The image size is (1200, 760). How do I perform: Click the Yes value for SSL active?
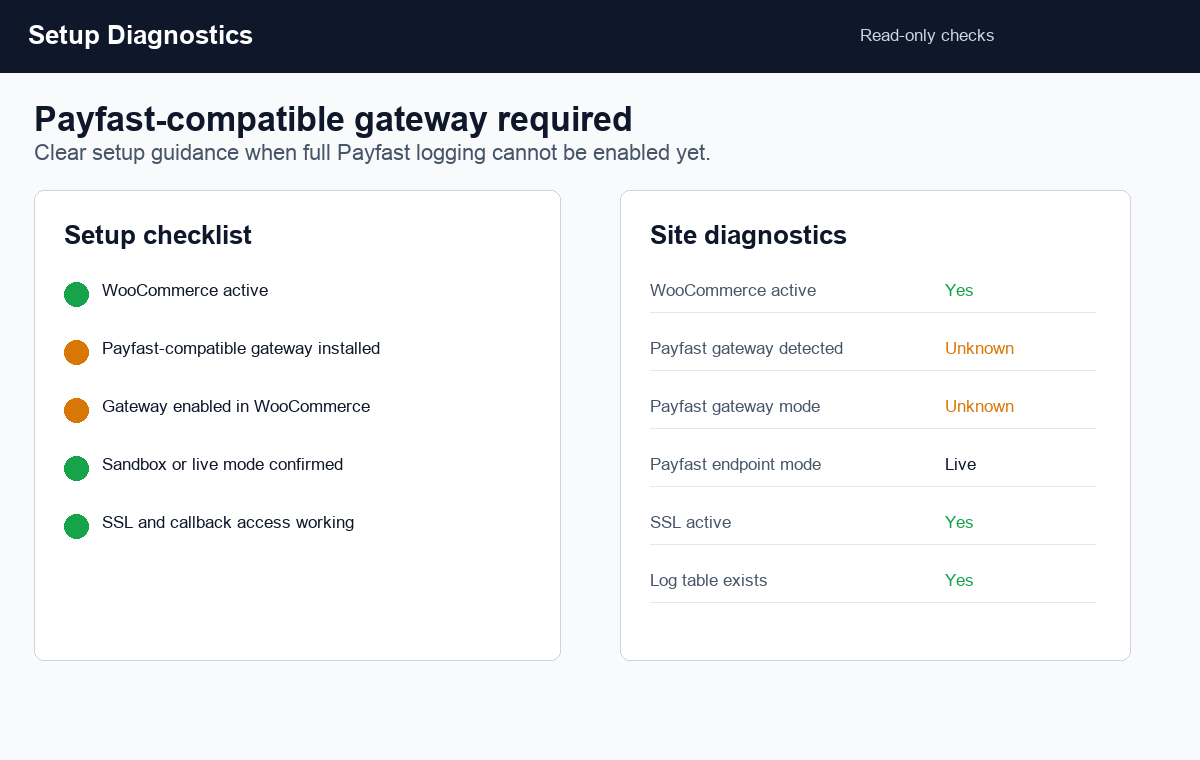coord(959,522)
